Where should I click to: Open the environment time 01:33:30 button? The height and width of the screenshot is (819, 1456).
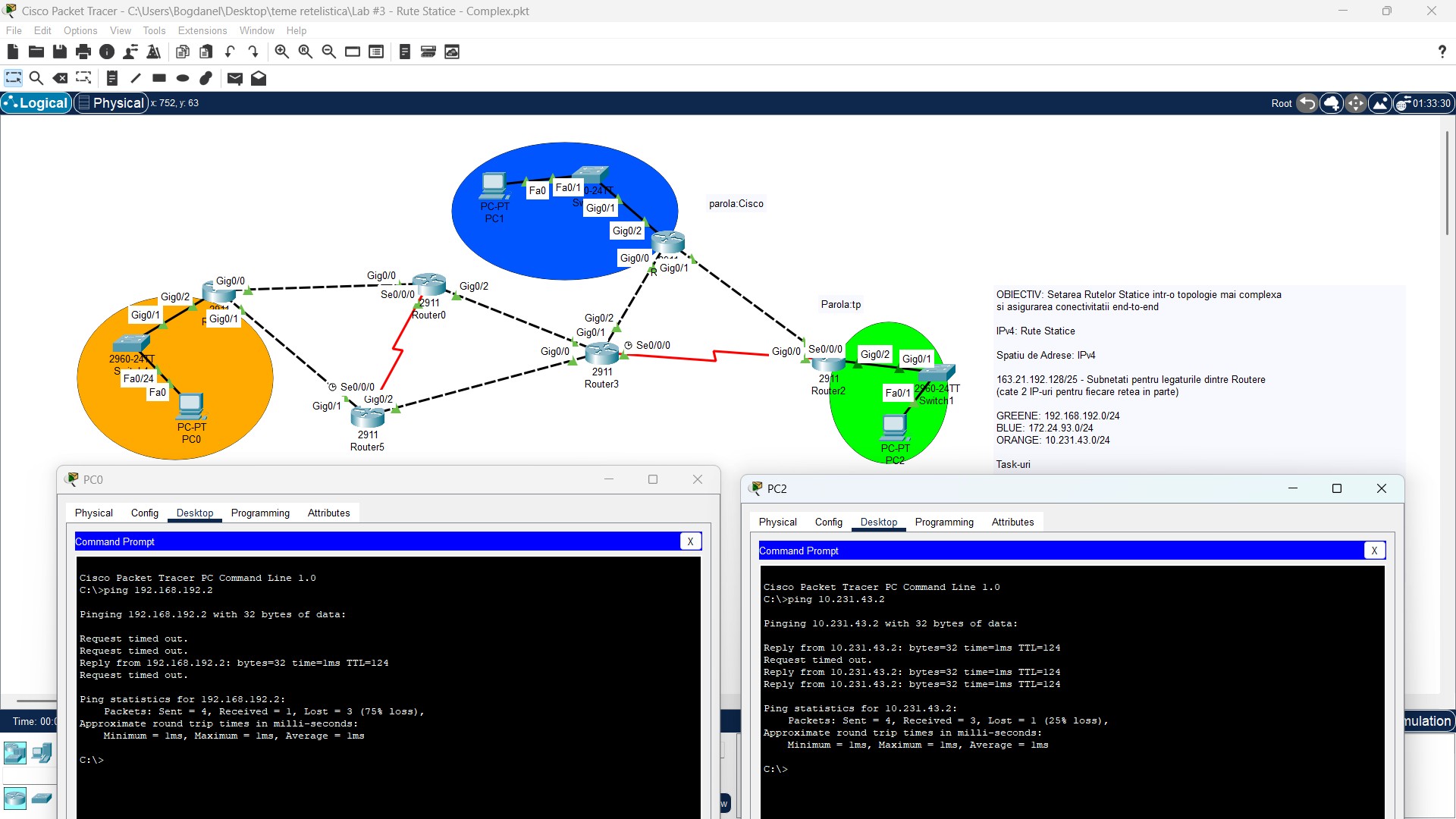click(1424, 103)
